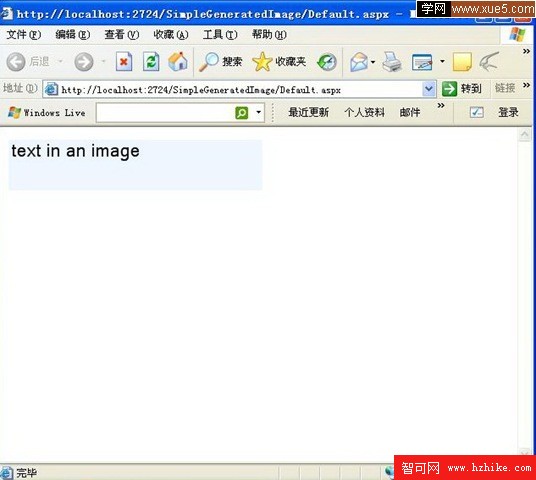536x480 pixels.
Task: Click the checkmark icon beside 登录
Action: (477, 112)
